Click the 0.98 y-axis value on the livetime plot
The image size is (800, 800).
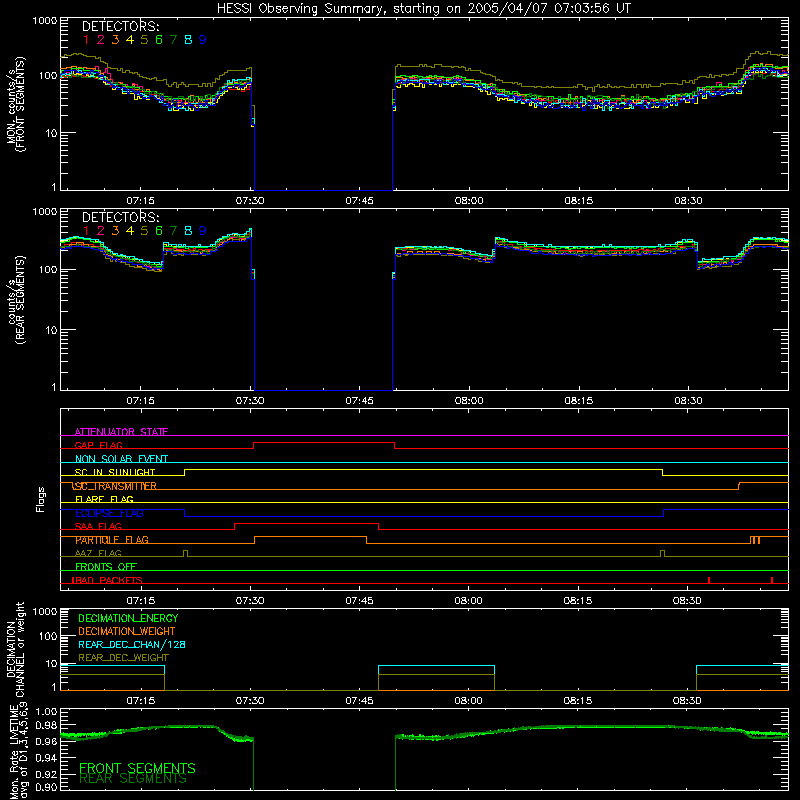click(46, 725)
